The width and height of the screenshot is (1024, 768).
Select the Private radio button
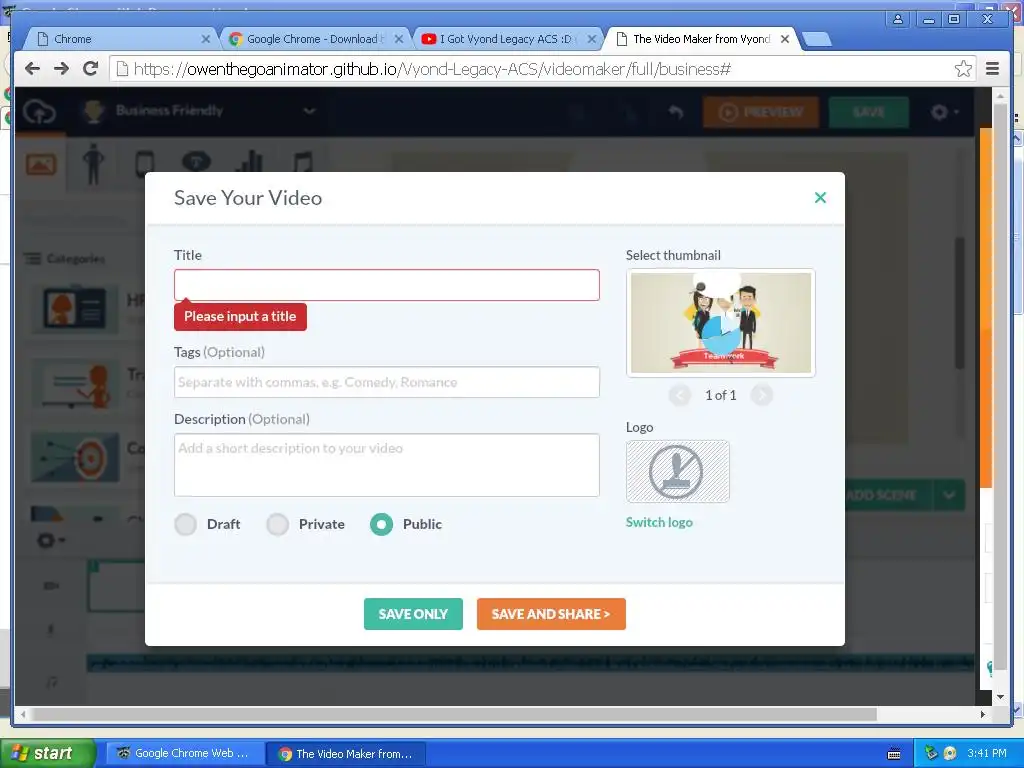(x=278, y=524)
